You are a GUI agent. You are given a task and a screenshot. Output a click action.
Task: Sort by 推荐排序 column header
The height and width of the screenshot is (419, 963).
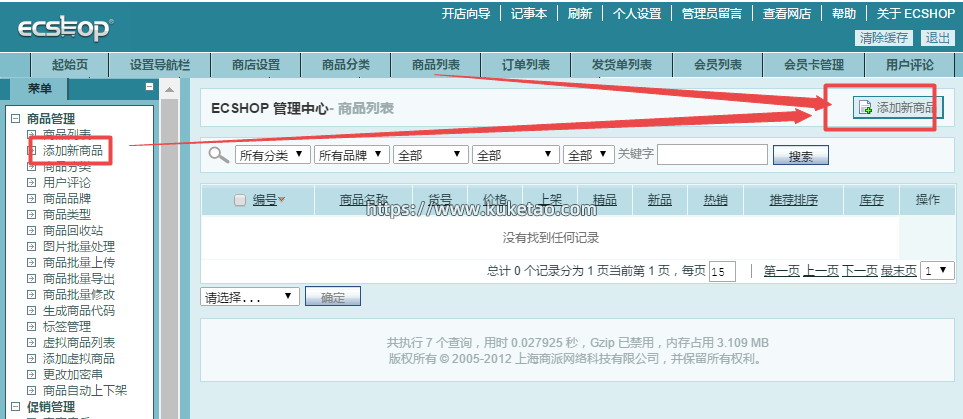(793, 200)
